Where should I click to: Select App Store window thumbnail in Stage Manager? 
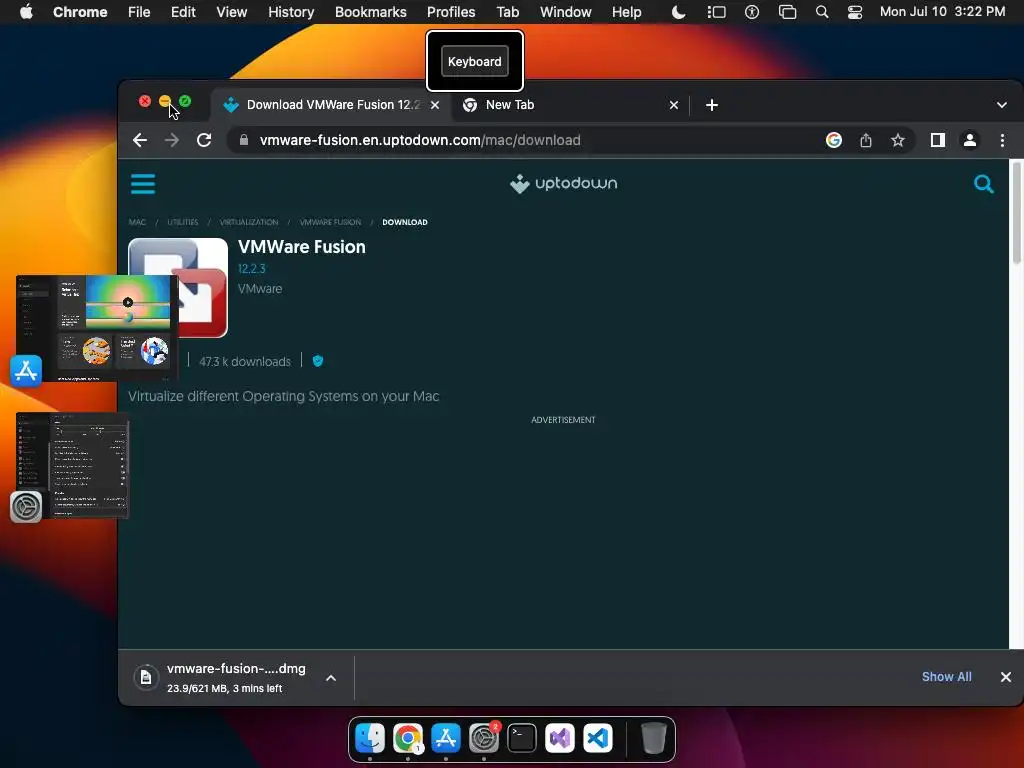97,328
